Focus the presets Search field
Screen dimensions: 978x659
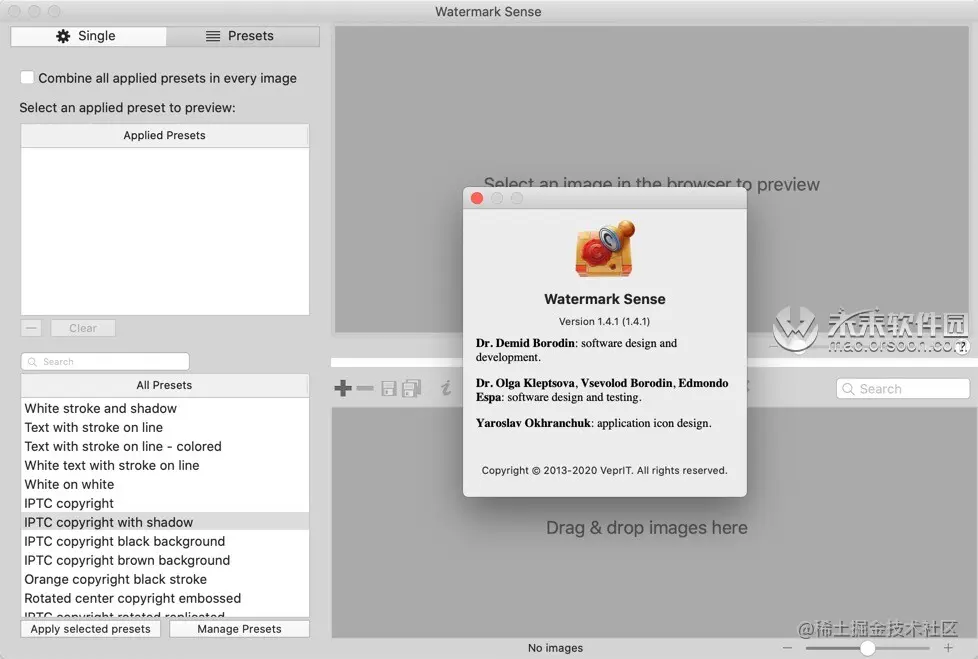[x=105, y=362]
